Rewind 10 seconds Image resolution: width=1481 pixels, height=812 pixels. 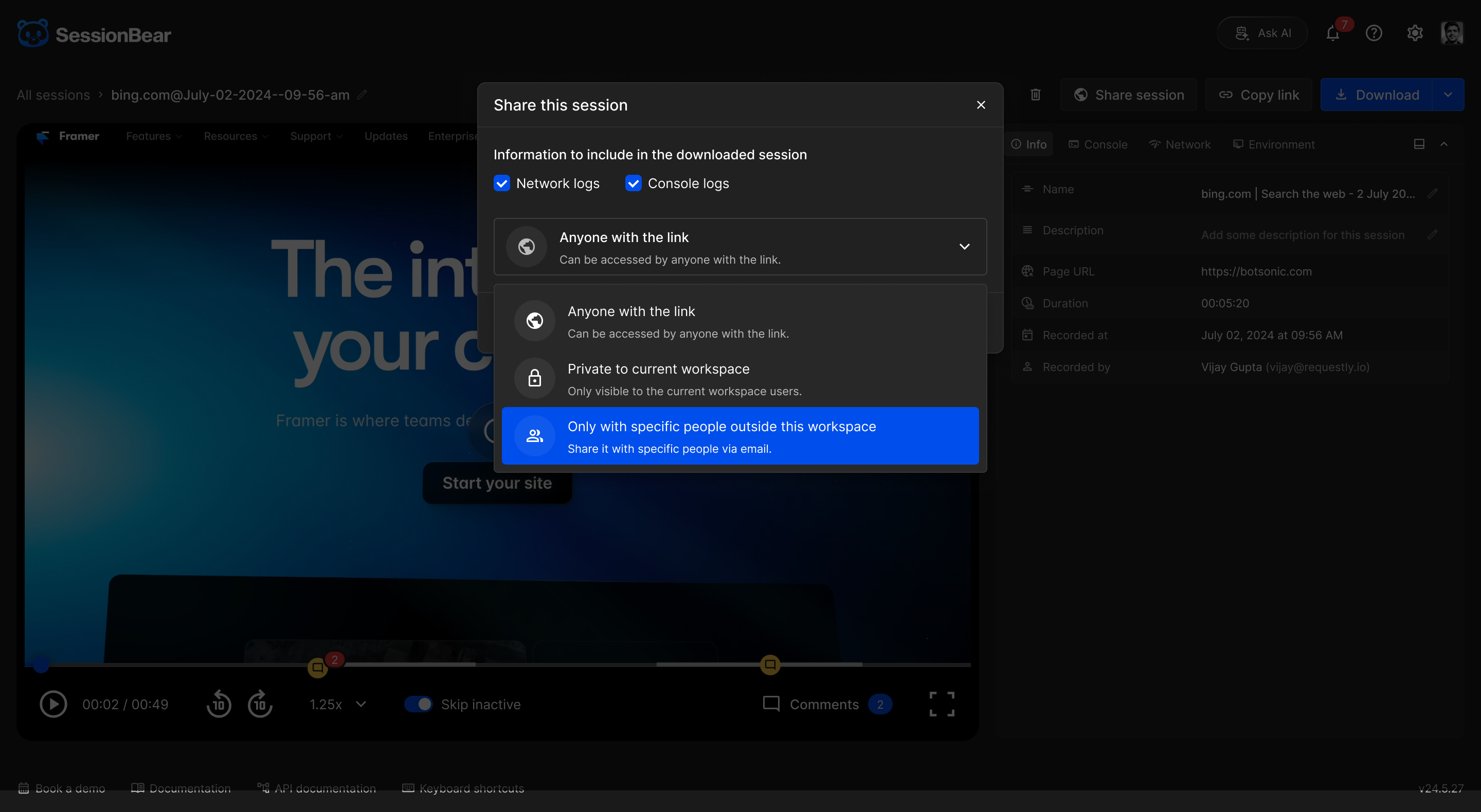click(x=219, y=704)
